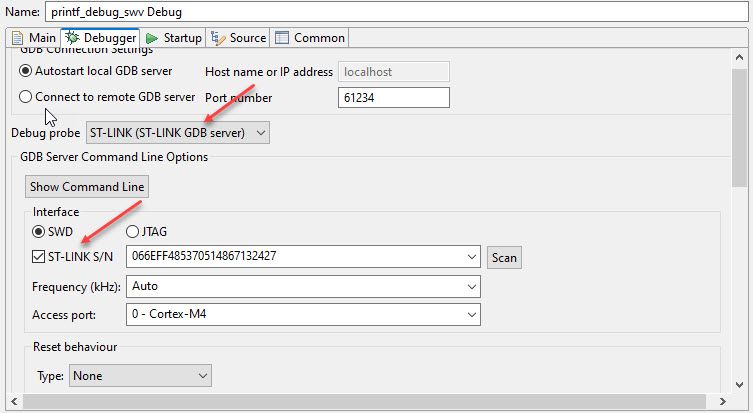Click the 'GDB Server Command Line Options' label
Screen dimensions: 753x413
(x=114, y=157)
